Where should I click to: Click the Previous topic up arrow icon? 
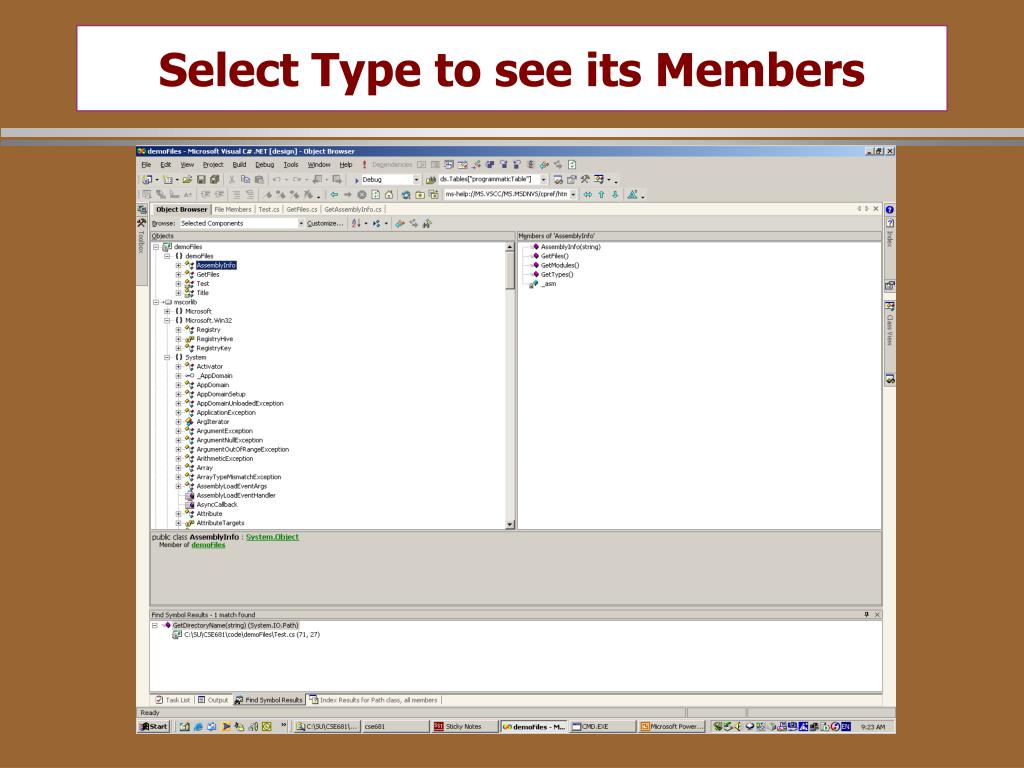(x=601, y=195)
